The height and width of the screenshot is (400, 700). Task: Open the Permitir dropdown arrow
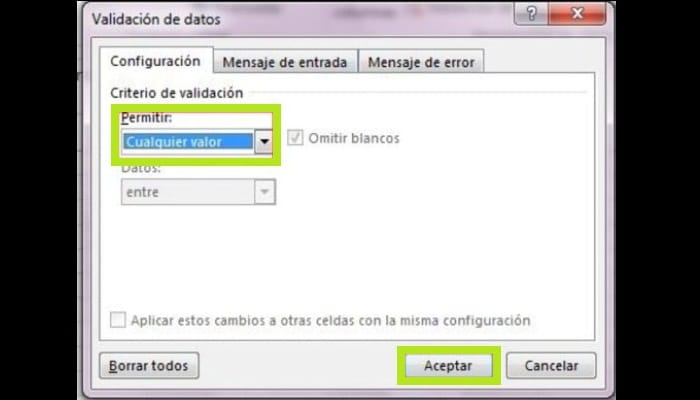[264, 142]
